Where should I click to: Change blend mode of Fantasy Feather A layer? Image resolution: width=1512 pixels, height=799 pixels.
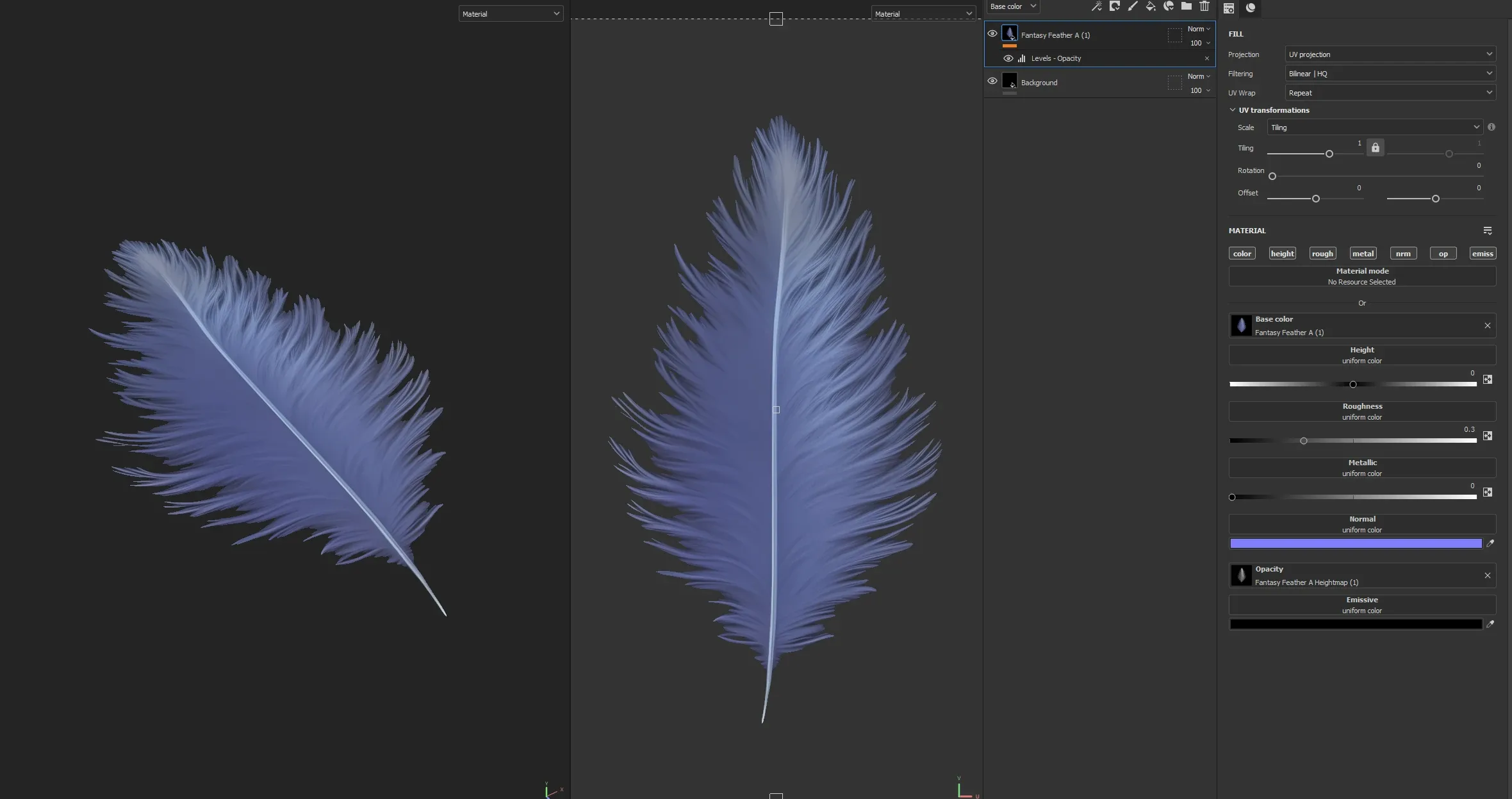(x=1199, y=29)
